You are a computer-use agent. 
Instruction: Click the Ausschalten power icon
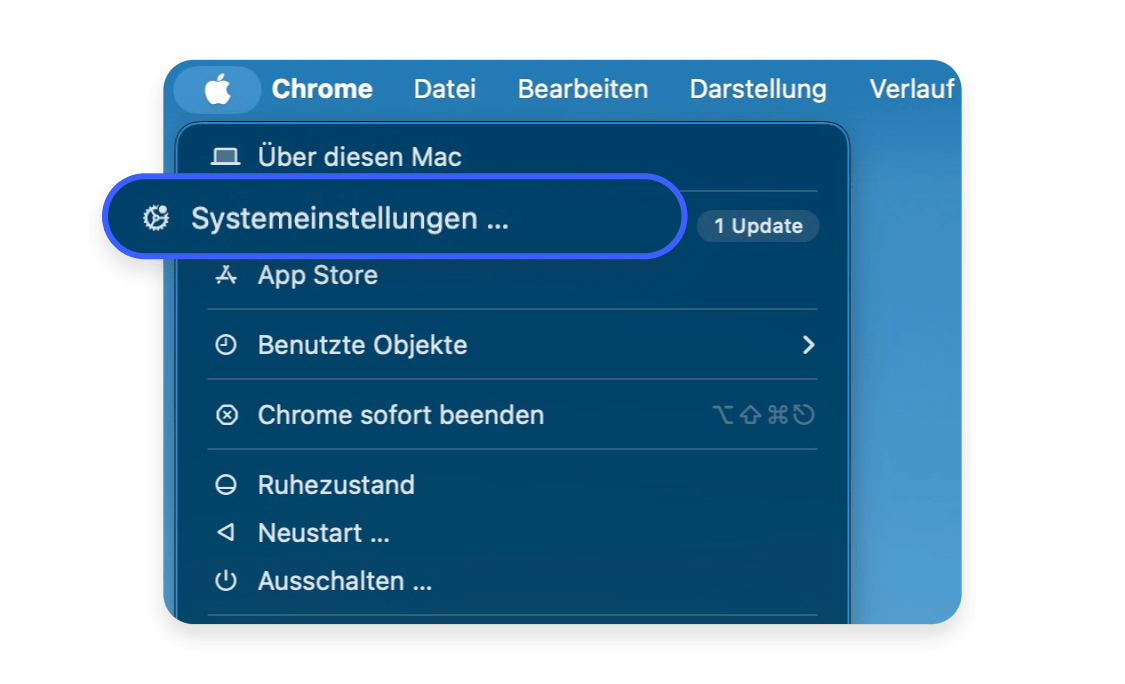(227, 581)
